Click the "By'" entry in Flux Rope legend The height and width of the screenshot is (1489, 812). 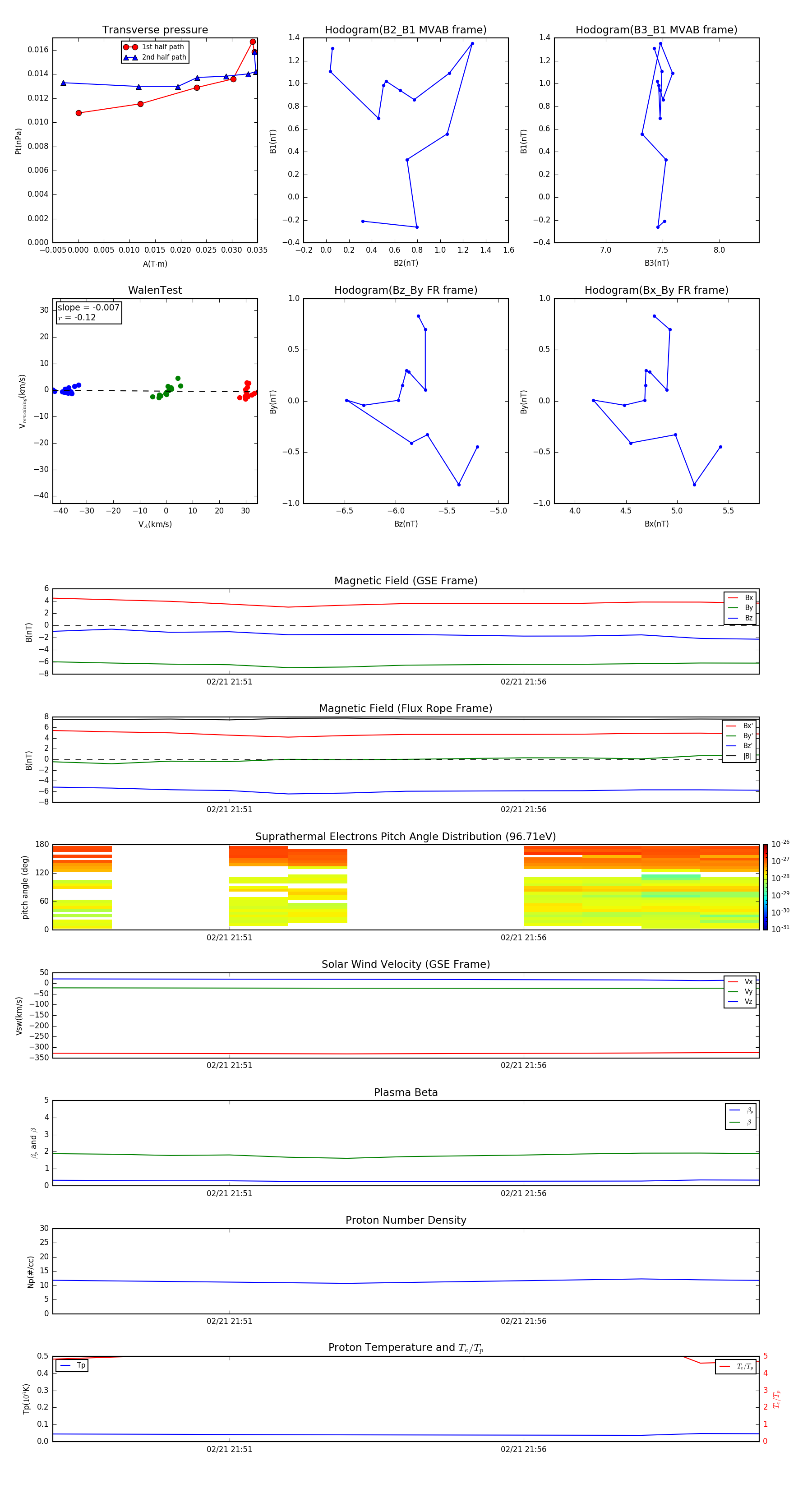(x=739, y=736)
